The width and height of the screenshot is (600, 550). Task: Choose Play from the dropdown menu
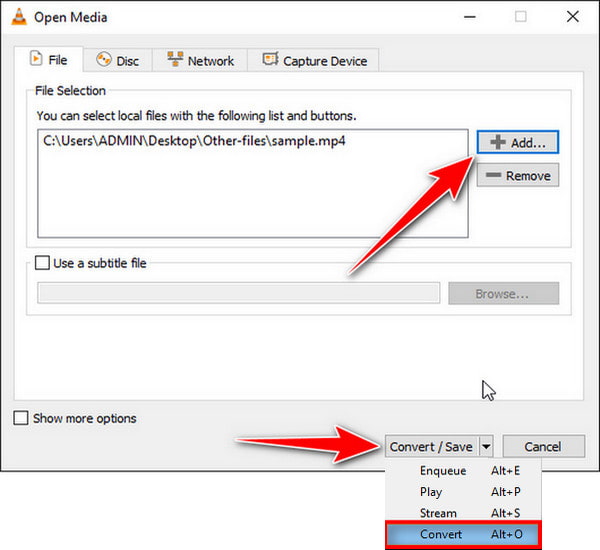tap(463, 492)
